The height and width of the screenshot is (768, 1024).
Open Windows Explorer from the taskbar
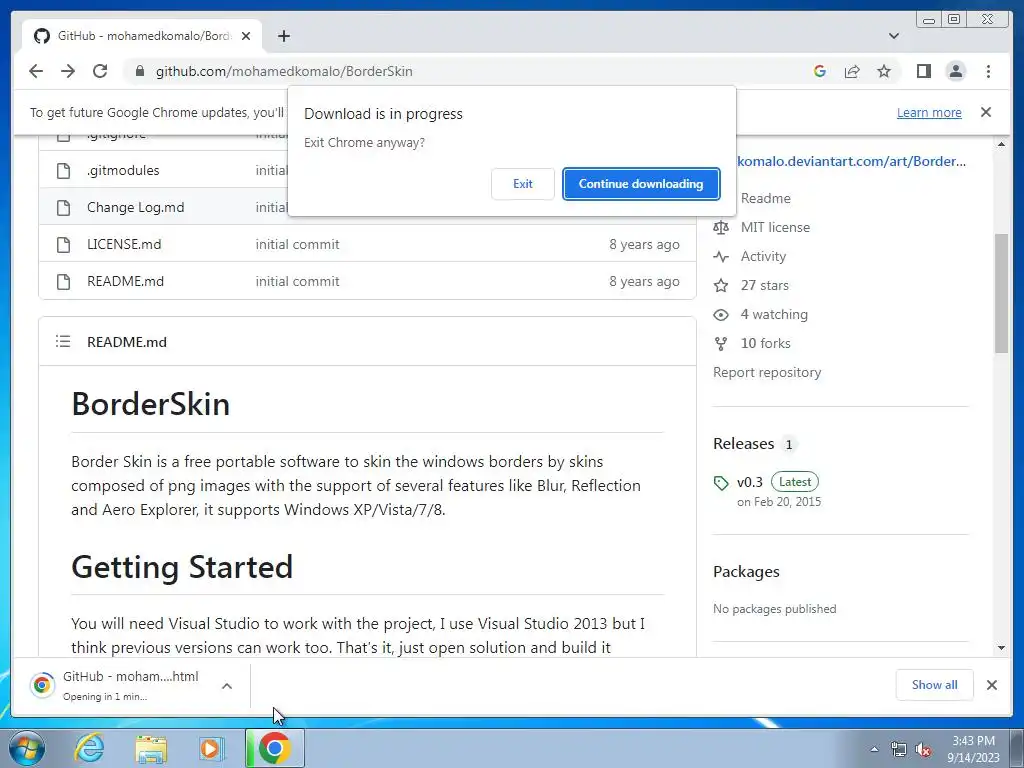click(x=150, y=748)
